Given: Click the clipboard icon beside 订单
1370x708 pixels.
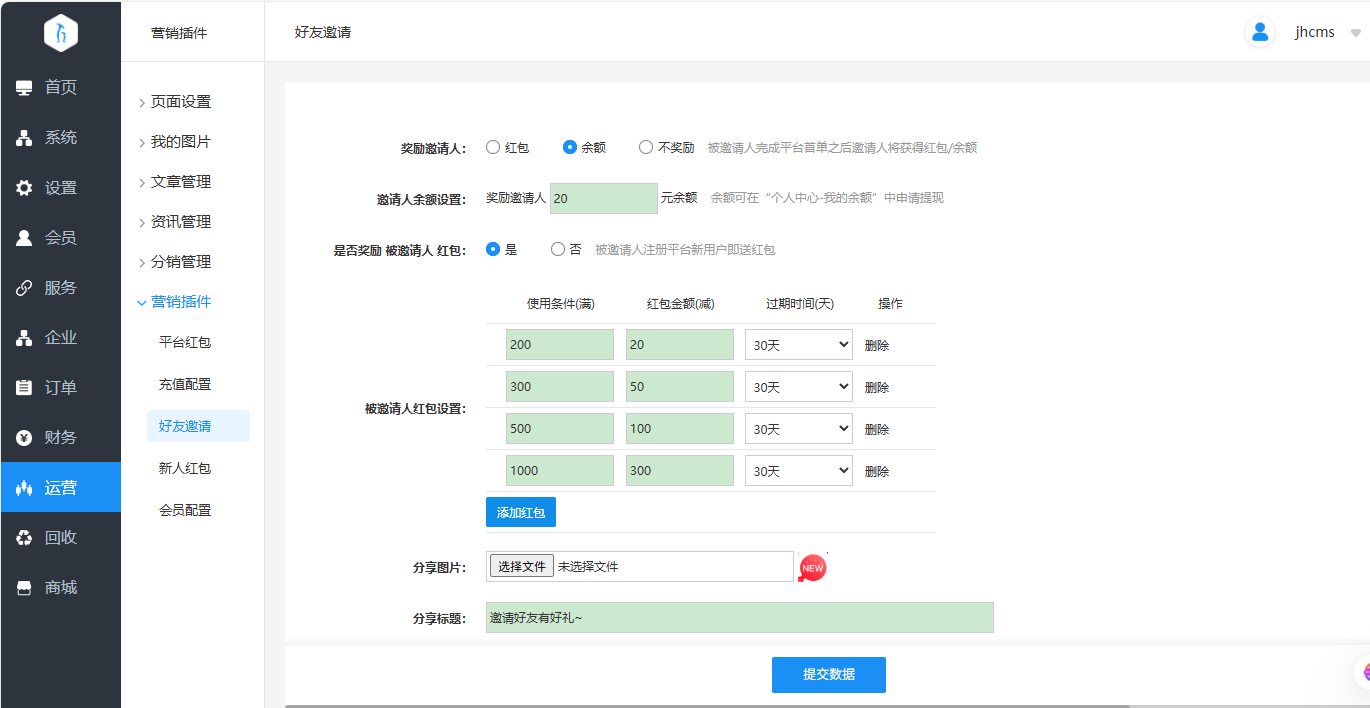Looking at the screenshot, I should (24, 388).
